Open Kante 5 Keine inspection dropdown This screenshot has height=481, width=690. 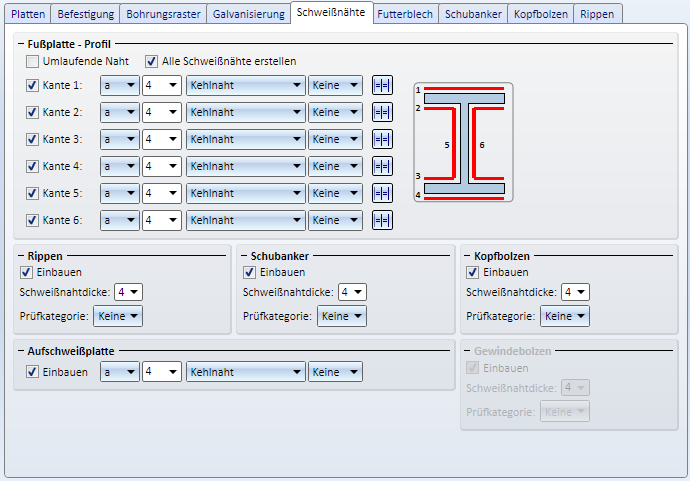click(335, 193)
